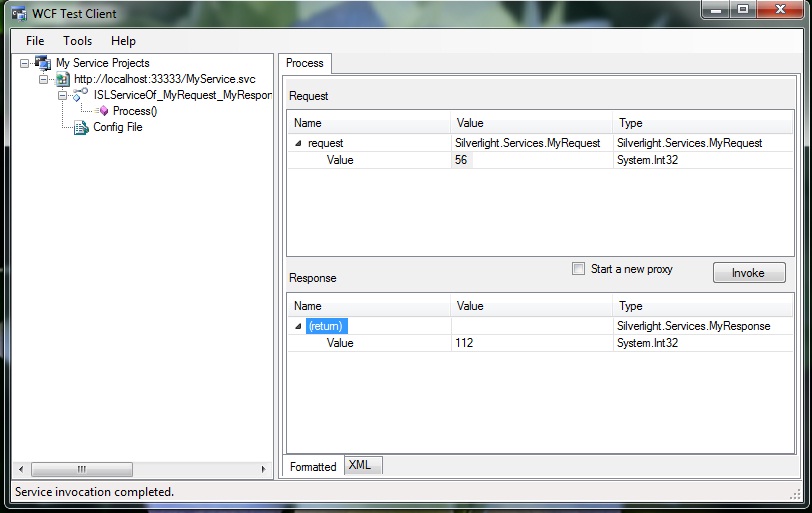Switch to the Formatted view tab

coord(313,466)
